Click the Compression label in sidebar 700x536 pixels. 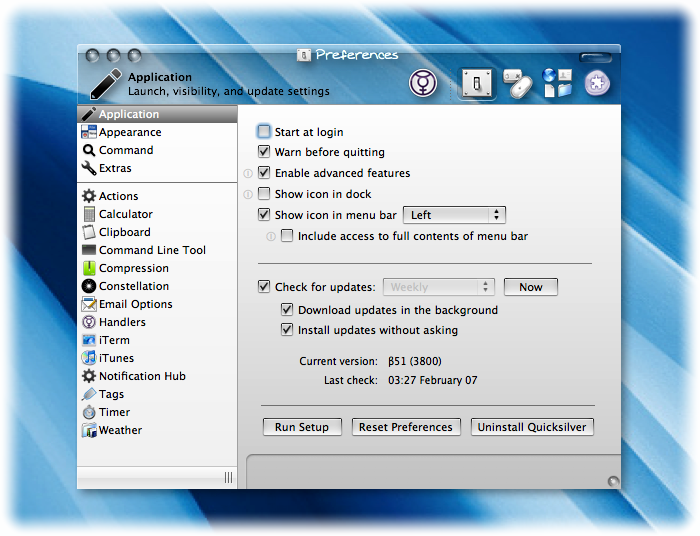click(x=134, y=268)
